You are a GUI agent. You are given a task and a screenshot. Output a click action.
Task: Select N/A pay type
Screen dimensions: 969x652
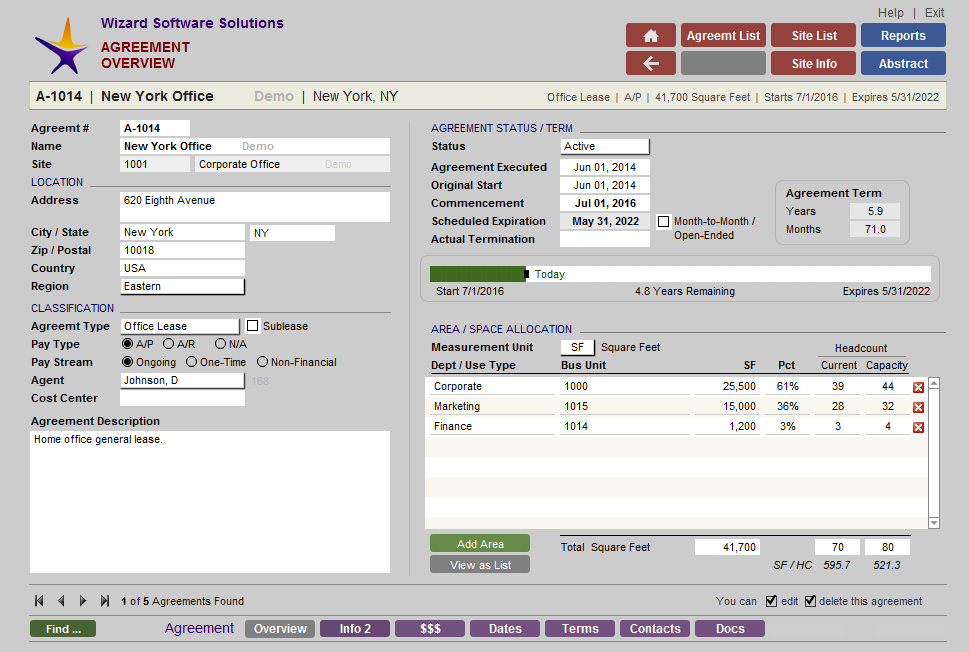coord(220,344)
